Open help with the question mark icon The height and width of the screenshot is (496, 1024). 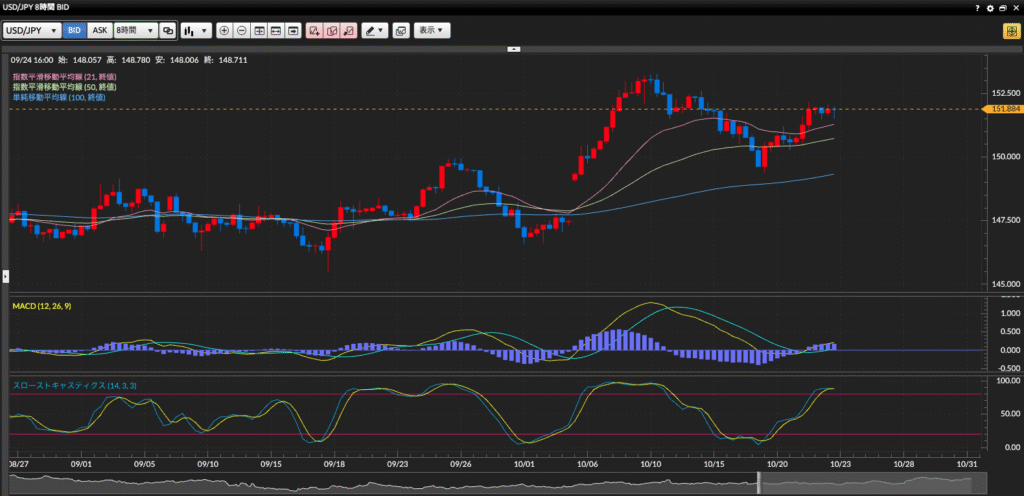click(x=977, y=7)
